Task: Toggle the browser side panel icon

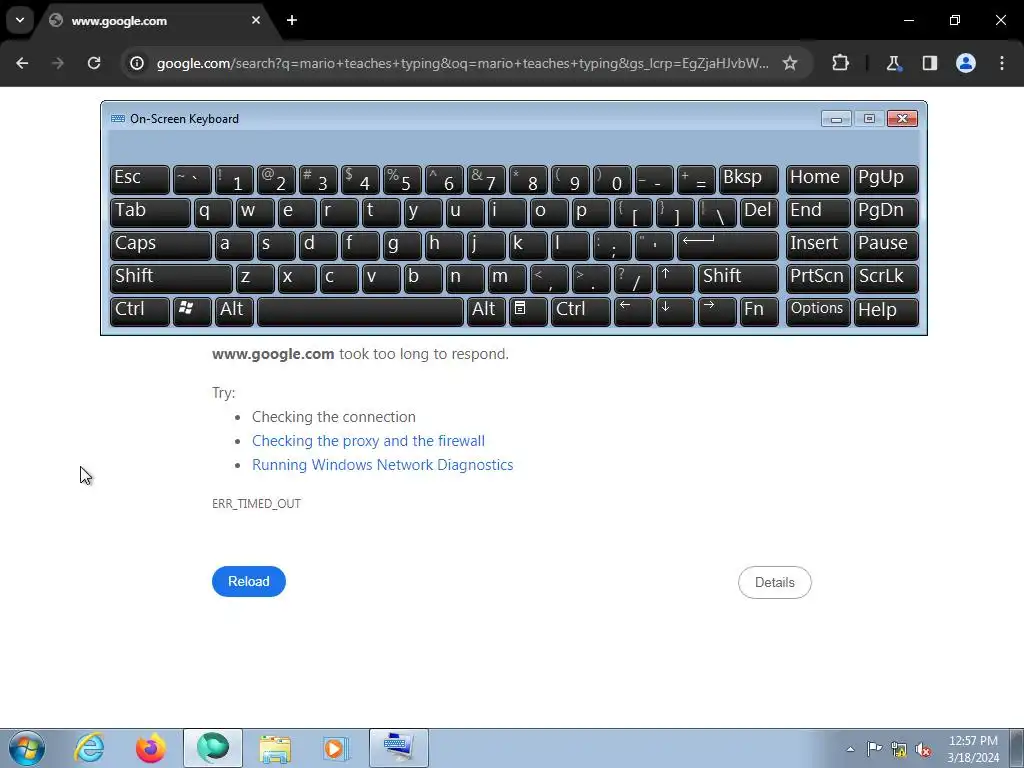Action: point(929,63)
